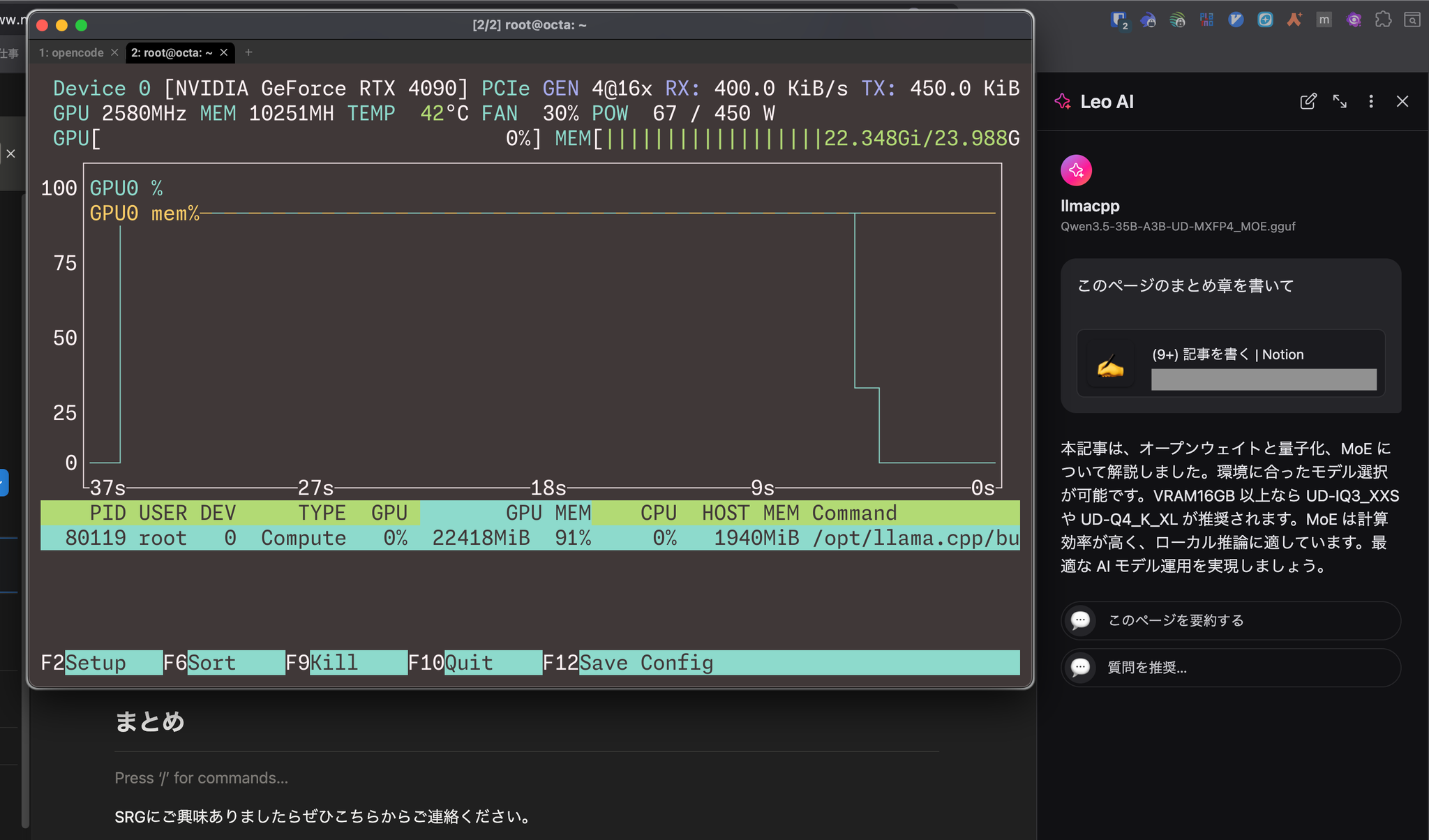Click the orange Claude-style extension icon
The image size is (1429, 840).
(1294, 20)
